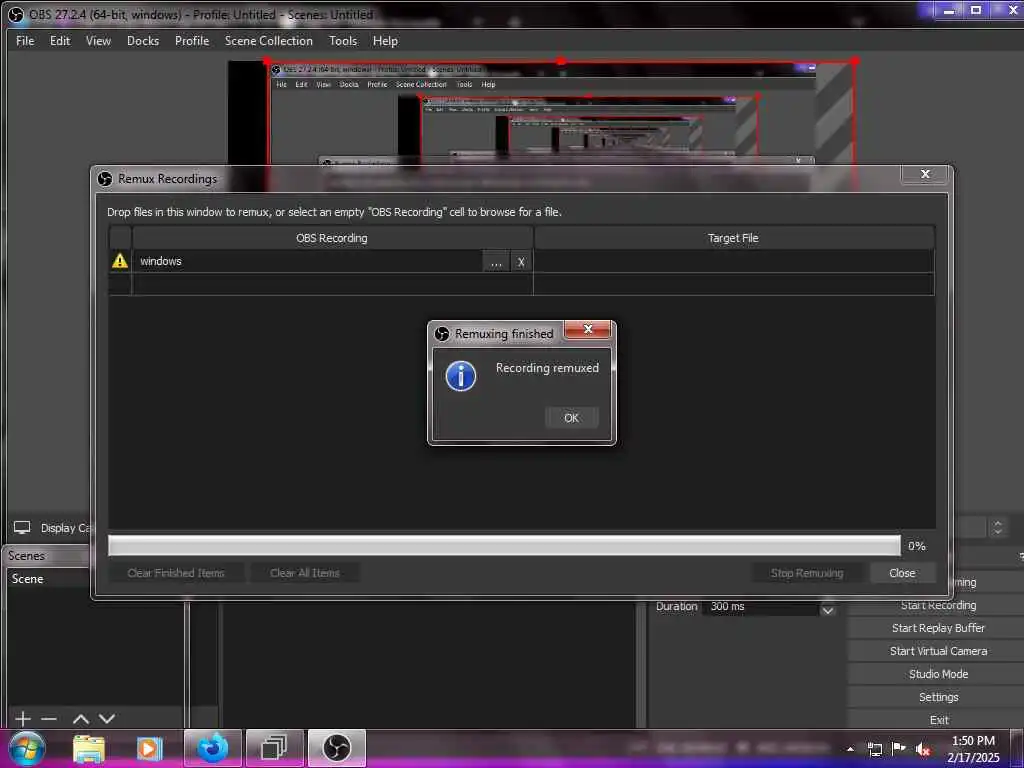Open the Firefox-style browser taskbar icon
Viewport: 1024px width, 768px height.
[x=213, y=748]
